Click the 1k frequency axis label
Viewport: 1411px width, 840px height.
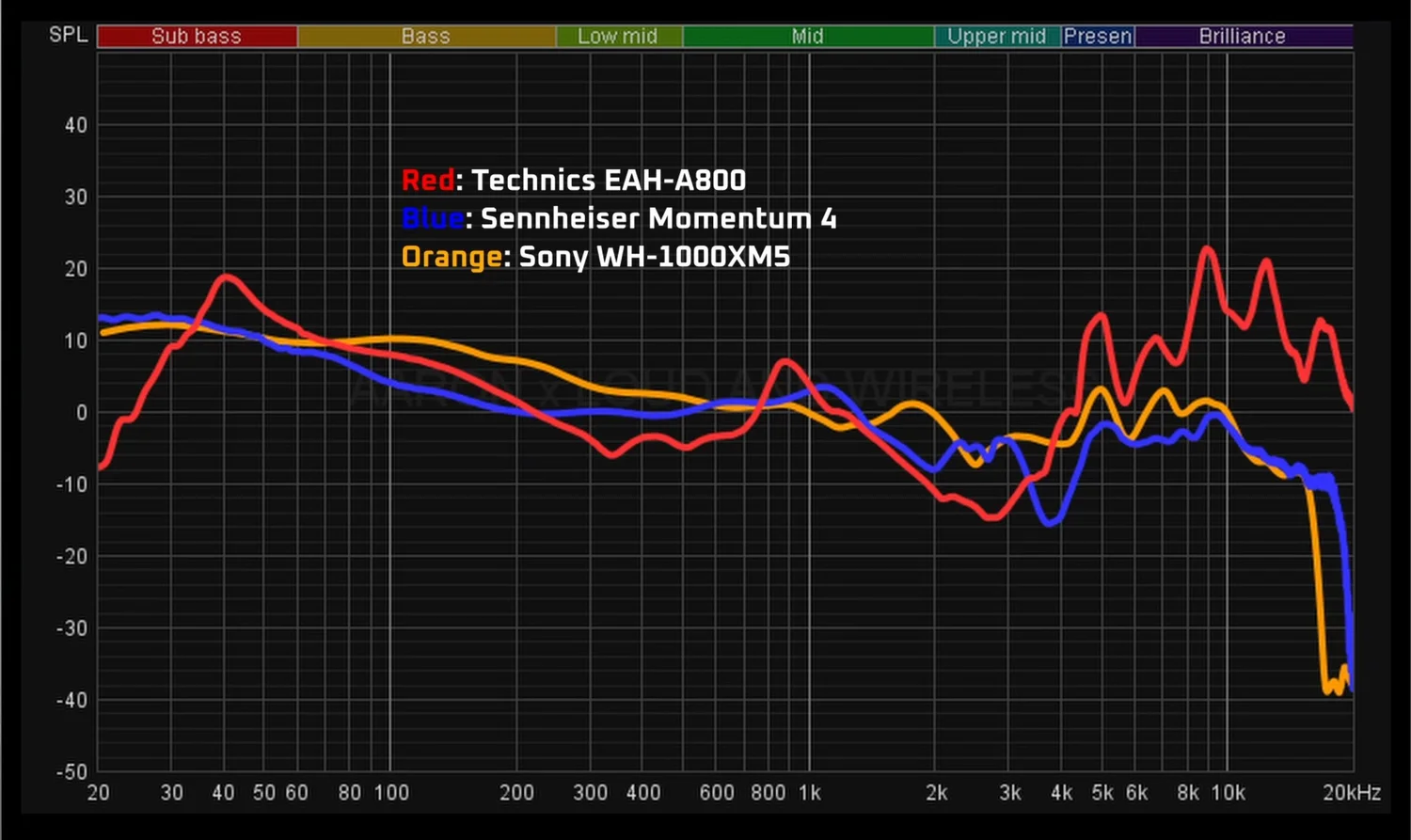(810, 793)
